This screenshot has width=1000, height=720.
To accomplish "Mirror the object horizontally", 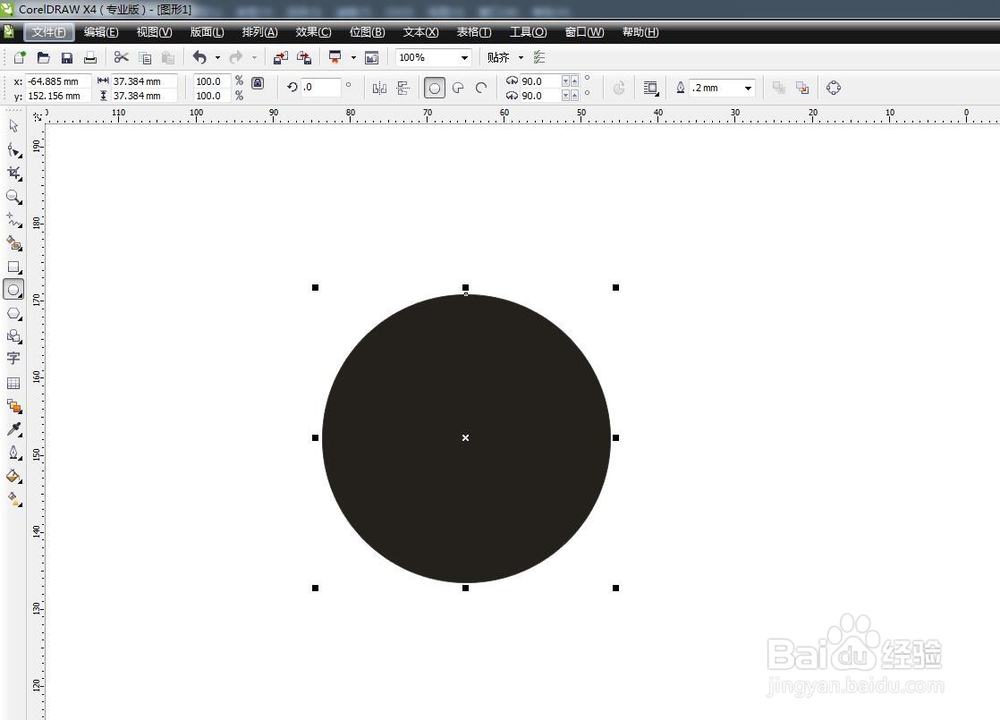I will point(379,88).
